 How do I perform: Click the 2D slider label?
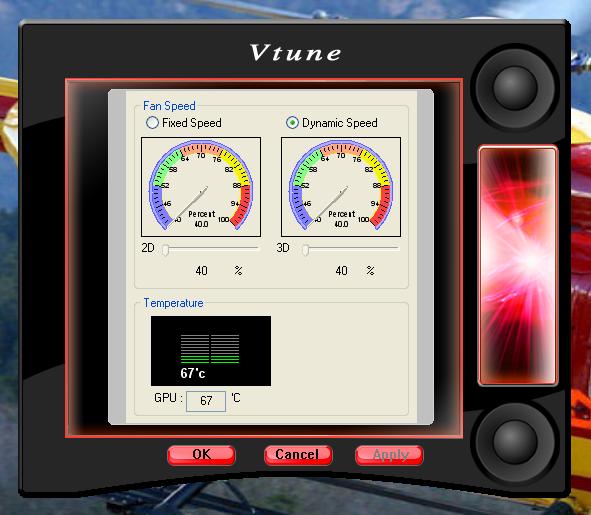pos(148,248)
